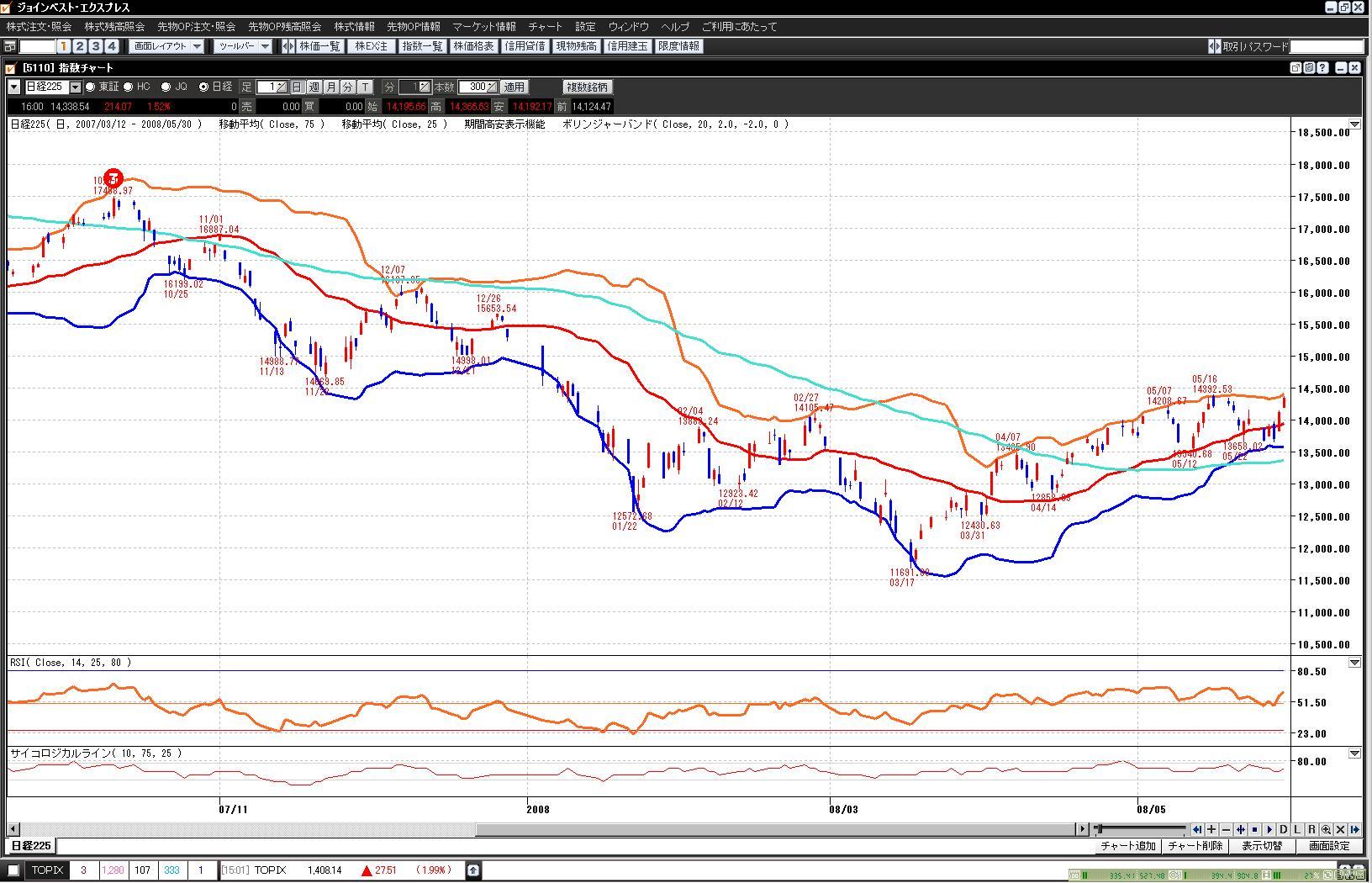Click the チャート追加 button
The width and height of the screenshot is (1372, 883).
(1128, 846)
